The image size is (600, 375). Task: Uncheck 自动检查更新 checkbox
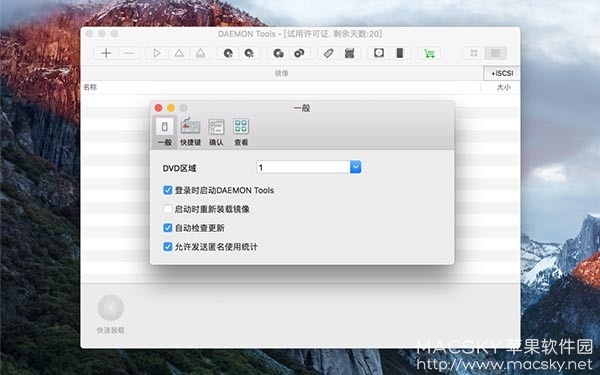168,228
